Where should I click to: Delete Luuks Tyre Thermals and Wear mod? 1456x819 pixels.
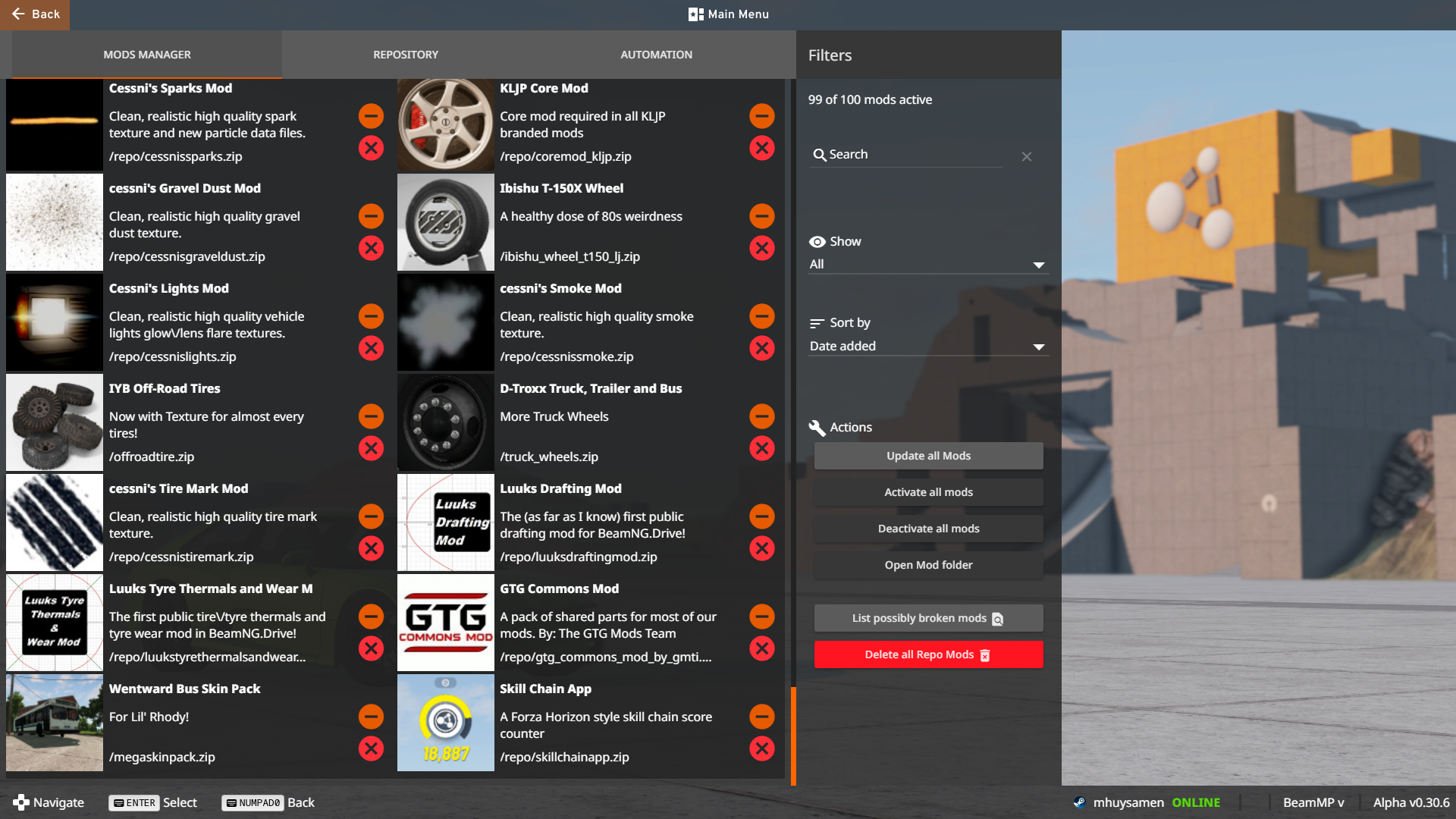[x=371, y=648]
